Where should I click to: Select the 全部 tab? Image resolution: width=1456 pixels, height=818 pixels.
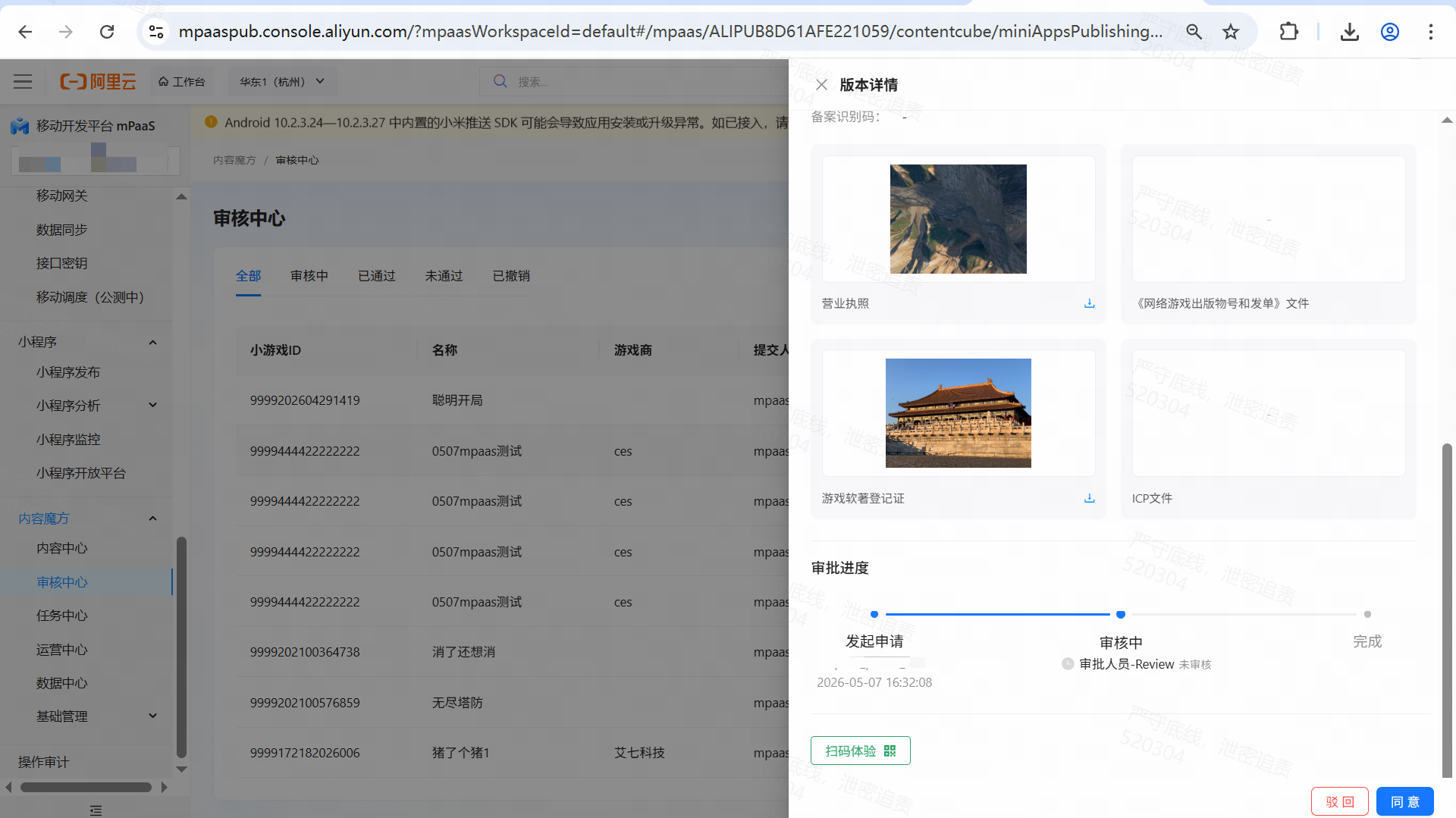[248, 276]
